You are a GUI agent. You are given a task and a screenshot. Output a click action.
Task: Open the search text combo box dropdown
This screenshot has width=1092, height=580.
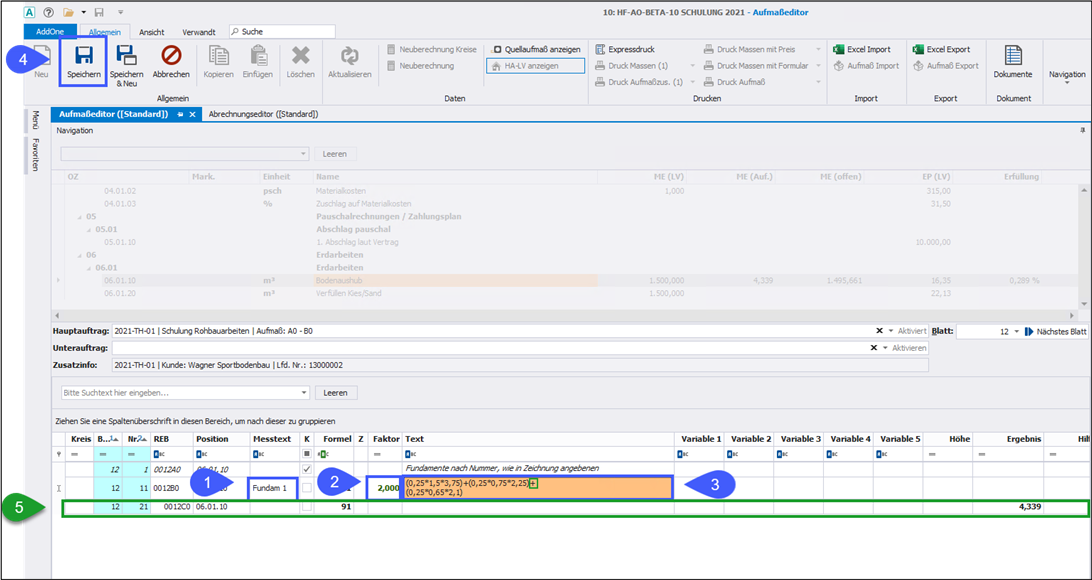click(304, 393)
